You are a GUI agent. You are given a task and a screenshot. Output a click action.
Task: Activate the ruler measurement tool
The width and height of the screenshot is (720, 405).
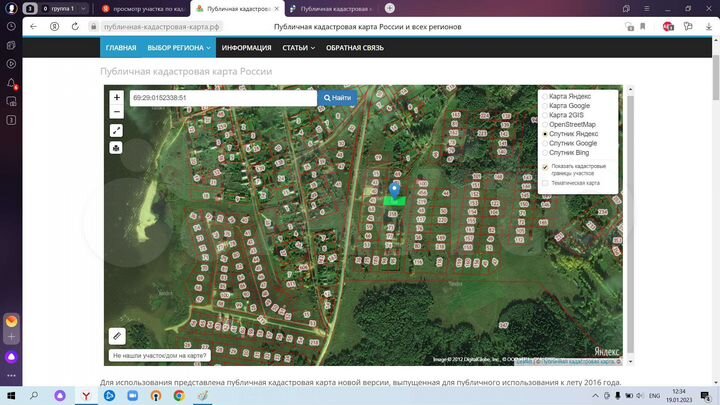tap(117, 336)
